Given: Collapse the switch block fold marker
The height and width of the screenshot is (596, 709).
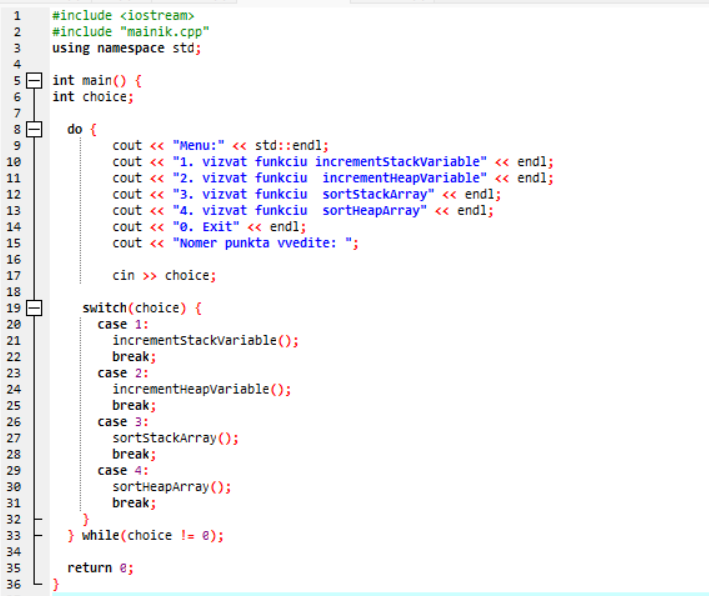Looking at the screenshot, I should 34,308.
